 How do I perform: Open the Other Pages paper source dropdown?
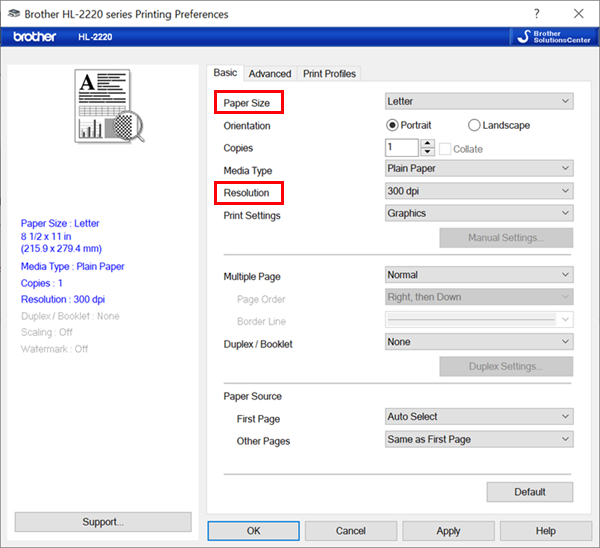pyautogui.click(x=479, y=439)
